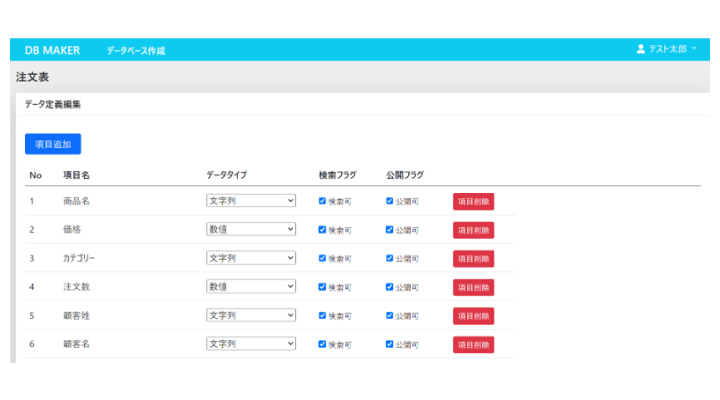Click the 項目削除 button for 価格
Image resolution: width=720 pixels, height=400 pixels.
coord(473,230)
